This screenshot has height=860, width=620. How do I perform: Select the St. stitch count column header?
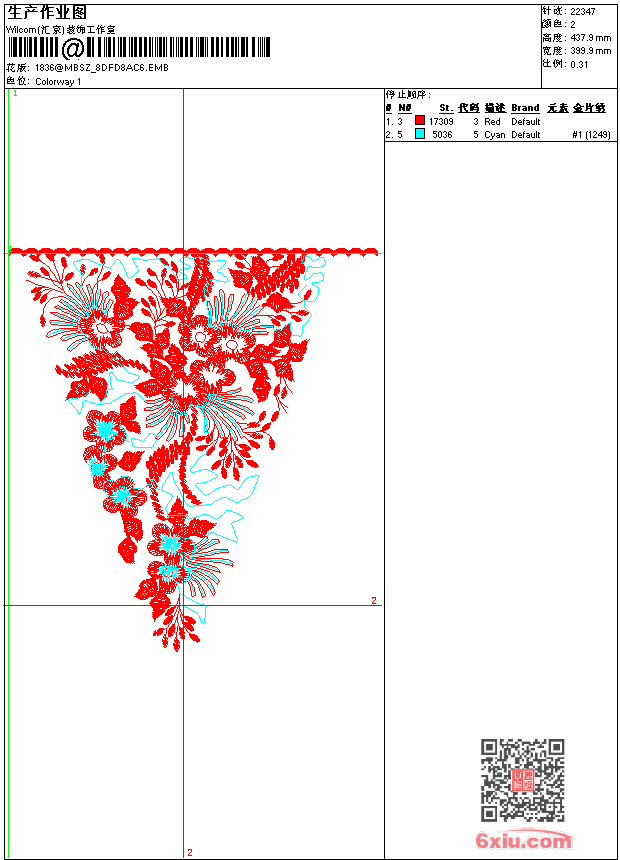pyautogui.click(x=446, y=108)
